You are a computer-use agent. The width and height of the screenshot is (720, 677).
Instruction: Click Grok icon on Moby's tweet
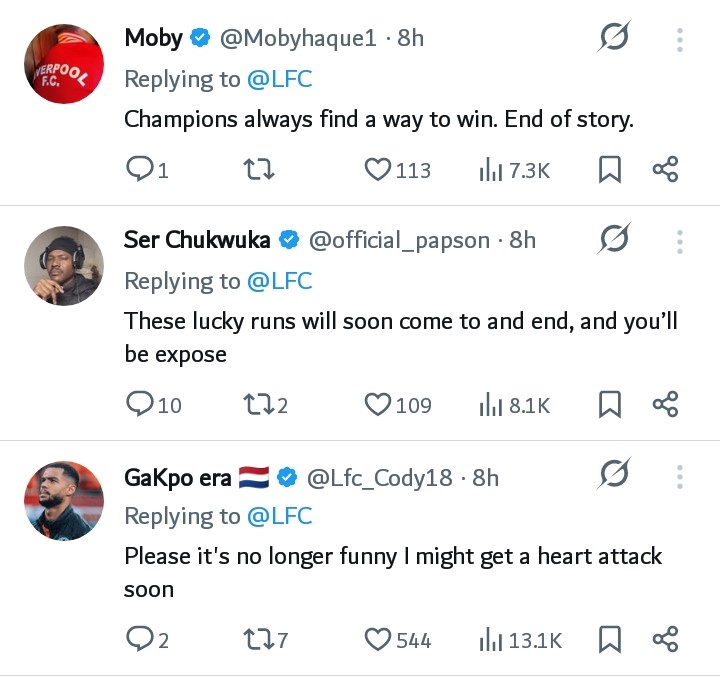(613, 39)
